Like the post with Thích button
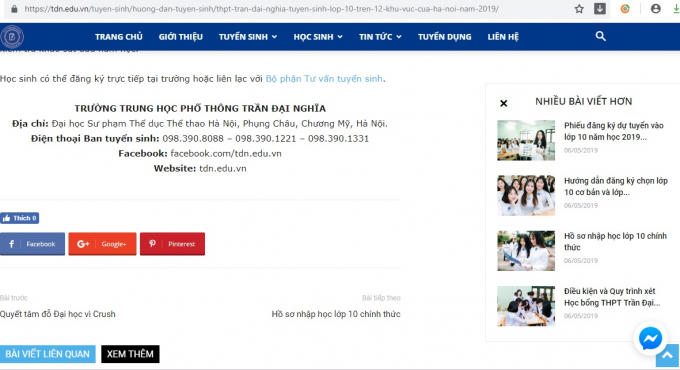The height and width of the screenshot is (370, 680). pos(20,218)
